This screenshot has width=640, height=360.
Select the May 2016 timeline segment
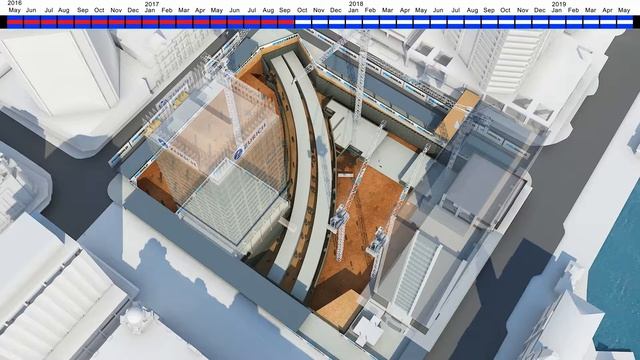(15, 22)
